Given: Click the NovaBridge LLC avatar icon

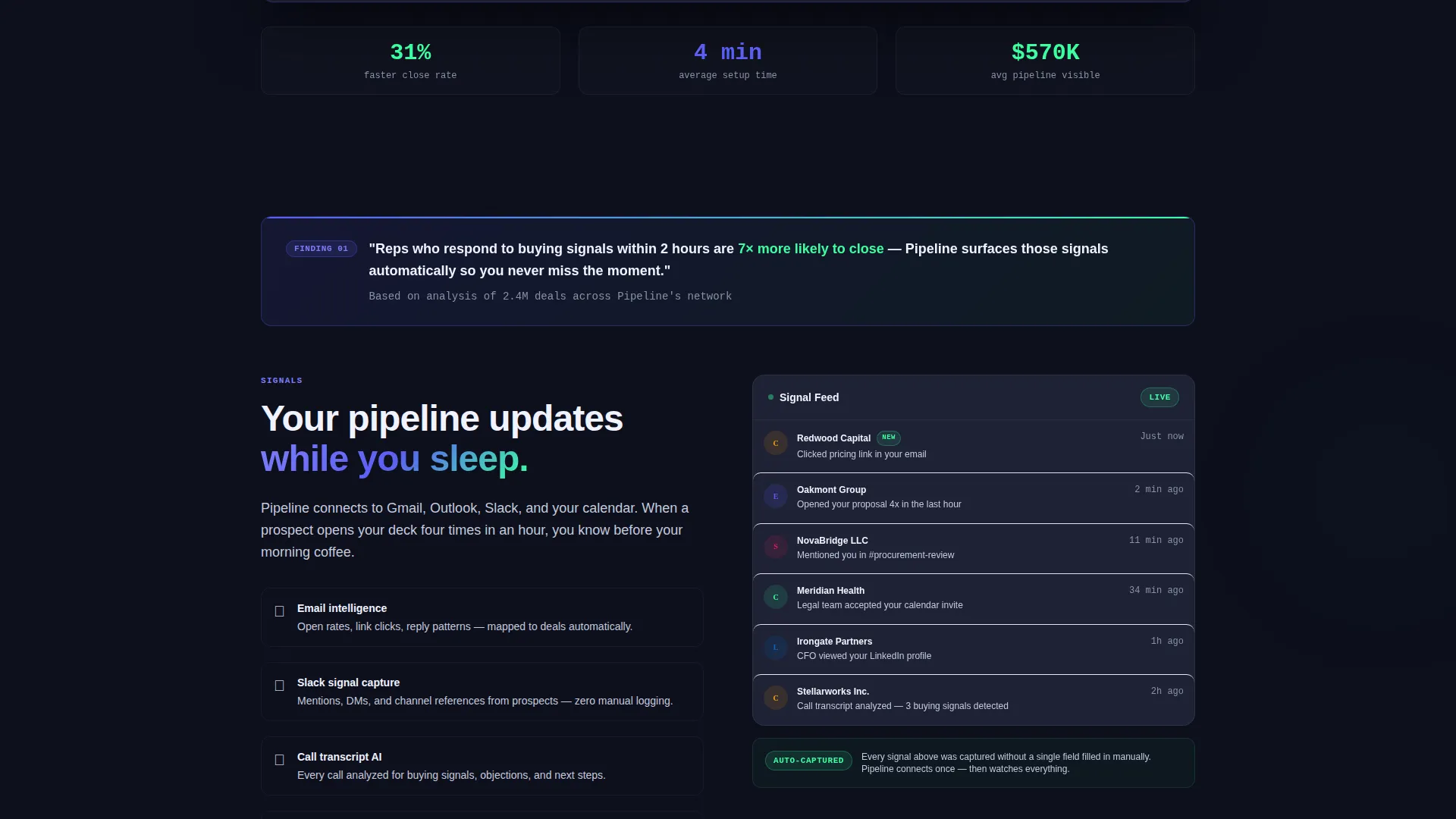Looking at the screenshot, I should [775, 547].
